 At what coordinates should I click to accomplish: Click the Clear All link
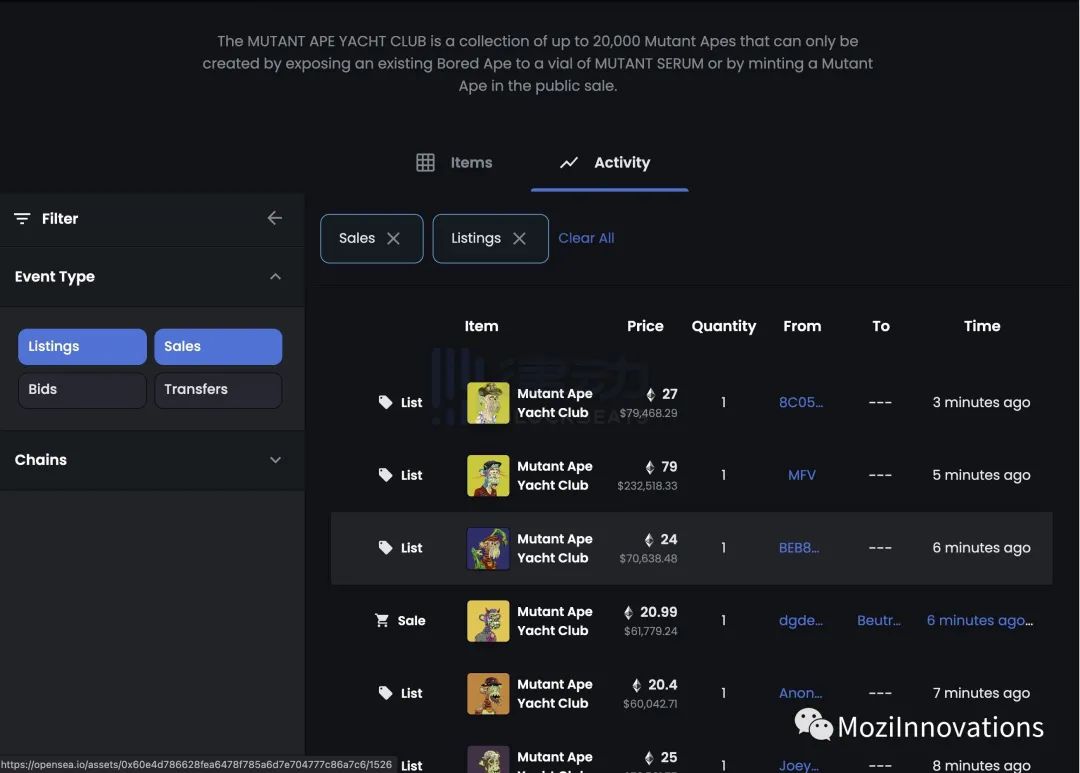click(x=586, y=238)
